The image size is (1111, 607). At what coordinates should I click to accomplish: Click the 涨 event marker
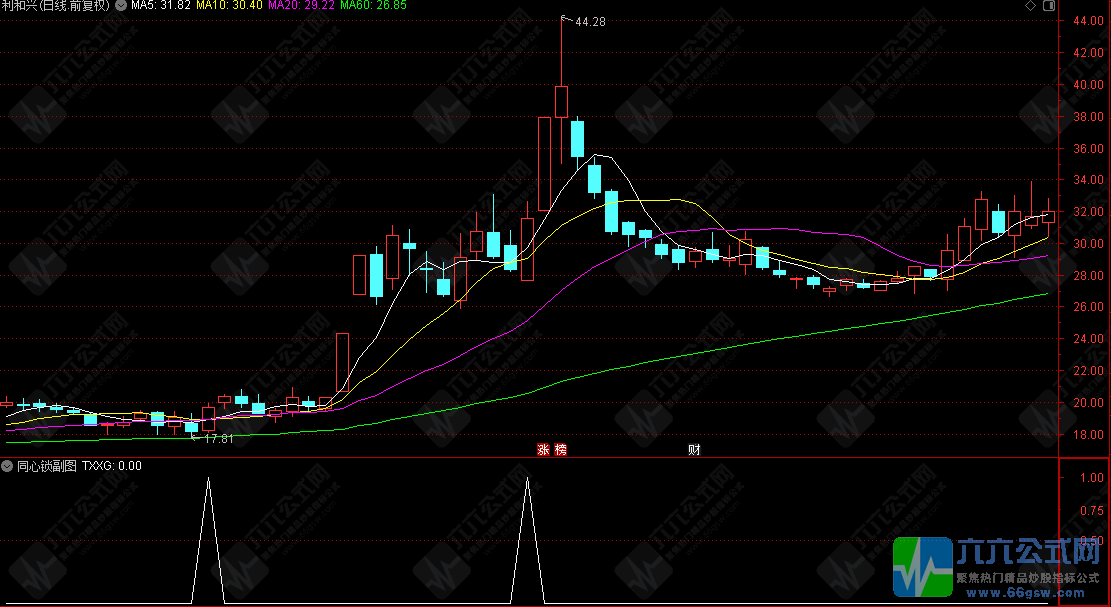pos(543,450)
